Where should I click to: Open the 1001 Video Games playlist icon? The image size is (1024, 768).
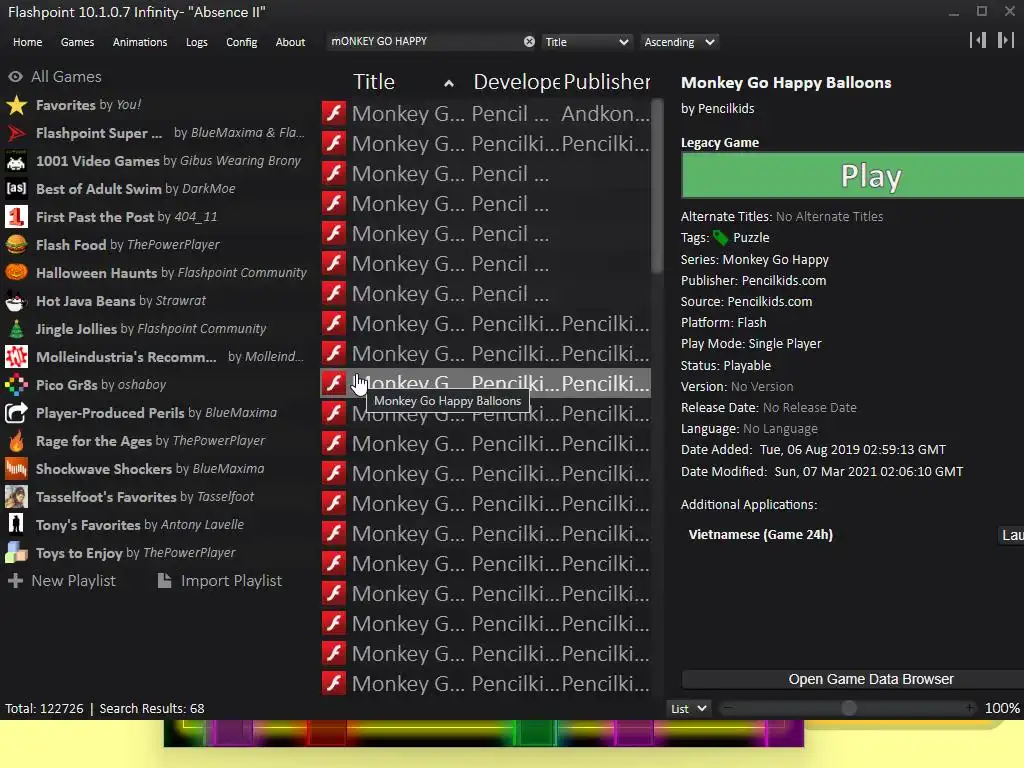16,161
